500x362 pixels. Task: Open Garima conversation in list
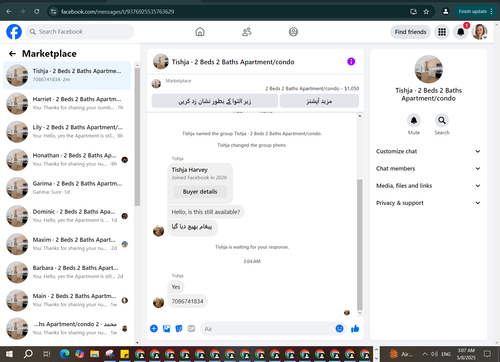click(x=67, y=188)
